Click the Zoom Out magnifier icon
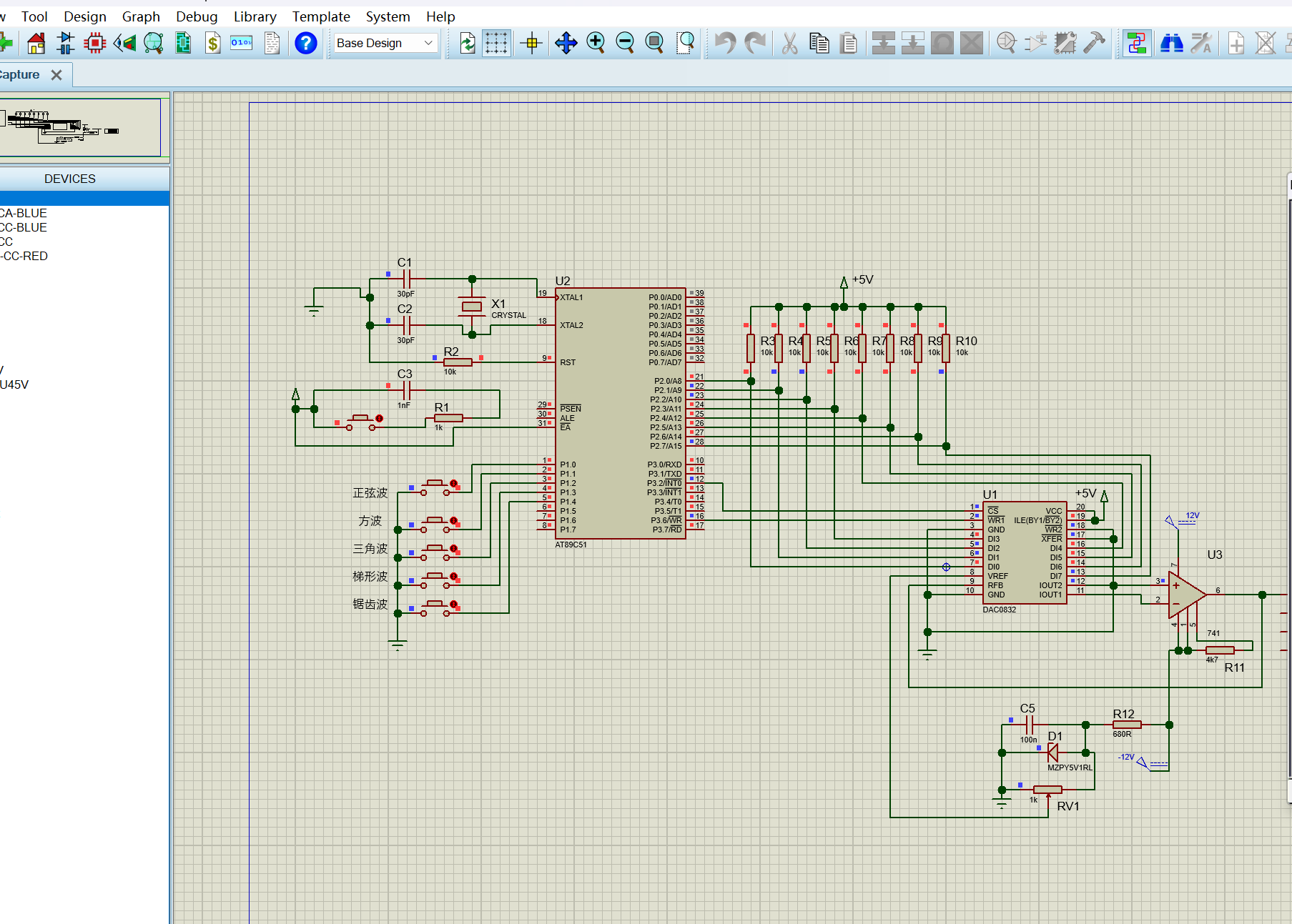The image size is (1292, 924). coord(625,44)
